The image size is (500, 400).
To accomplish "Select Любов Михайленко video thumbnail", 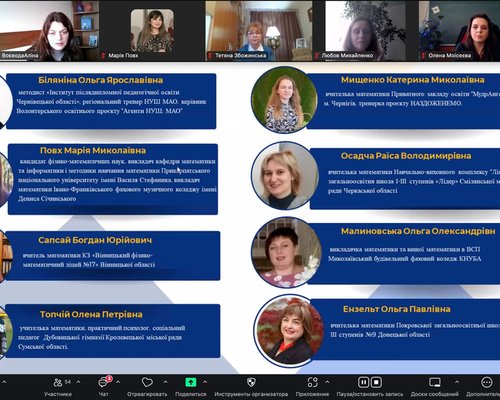I will pos(366,31).
